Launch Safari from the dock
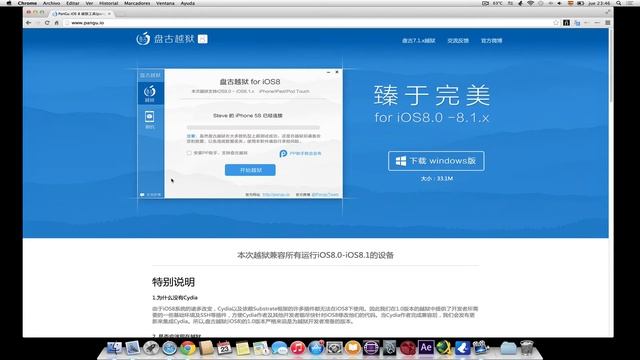Image resolution: width=640 pixels, height=360 pixels. [x=169, y=348]
